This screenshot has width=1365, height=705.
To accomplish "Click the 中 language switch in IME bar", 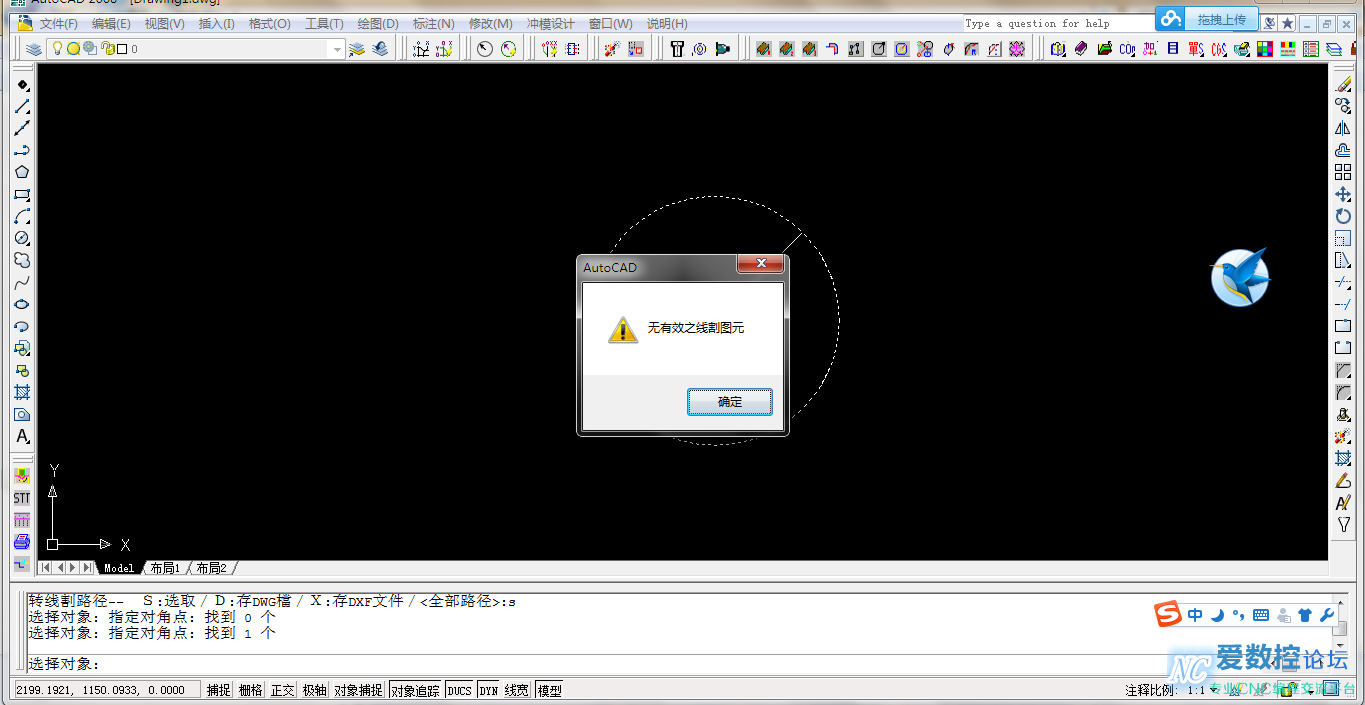I will pos(1195,615).
